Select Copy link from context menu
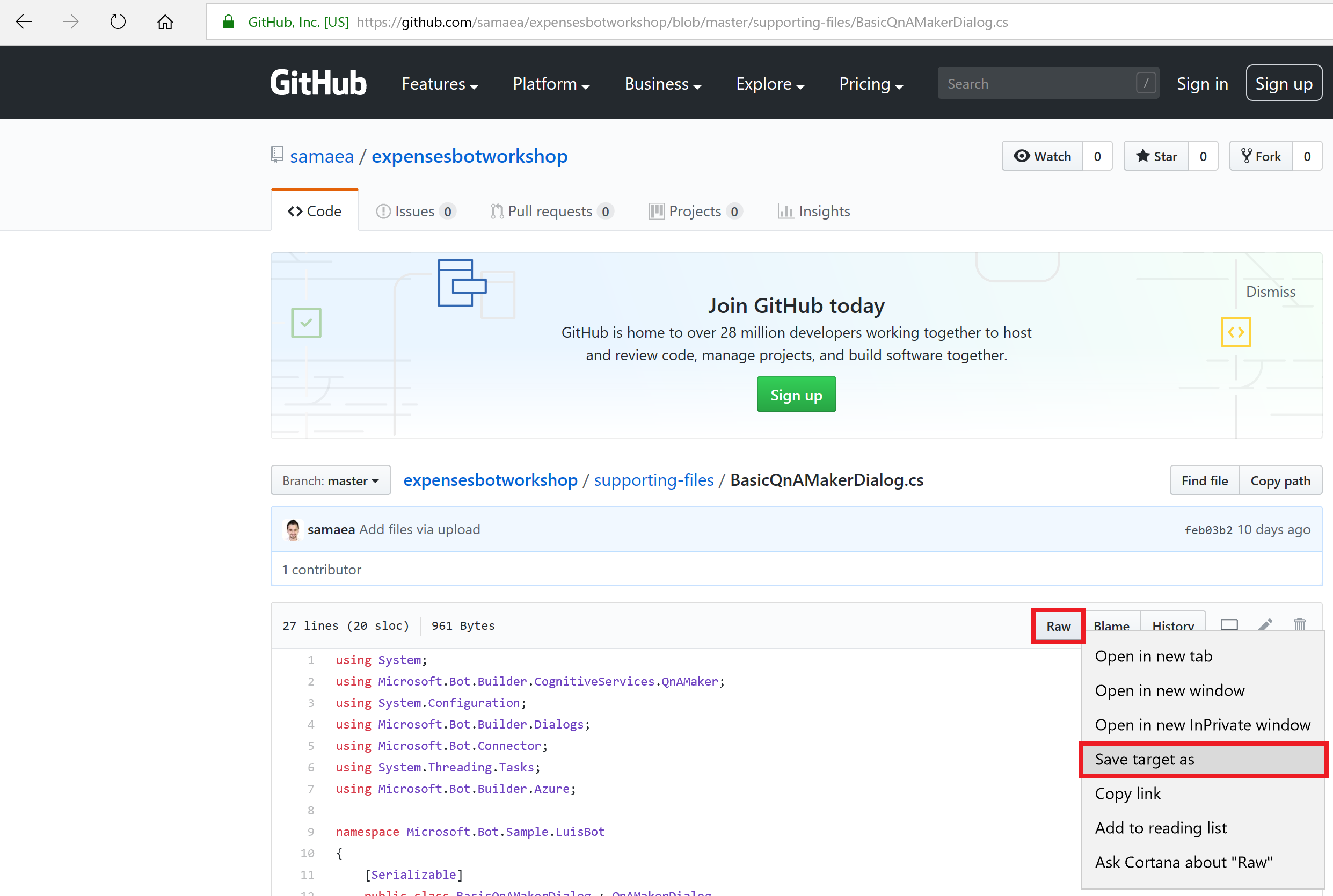Image resolution: width=1333 pixels, height=896 pixels. click(1127, 793)
